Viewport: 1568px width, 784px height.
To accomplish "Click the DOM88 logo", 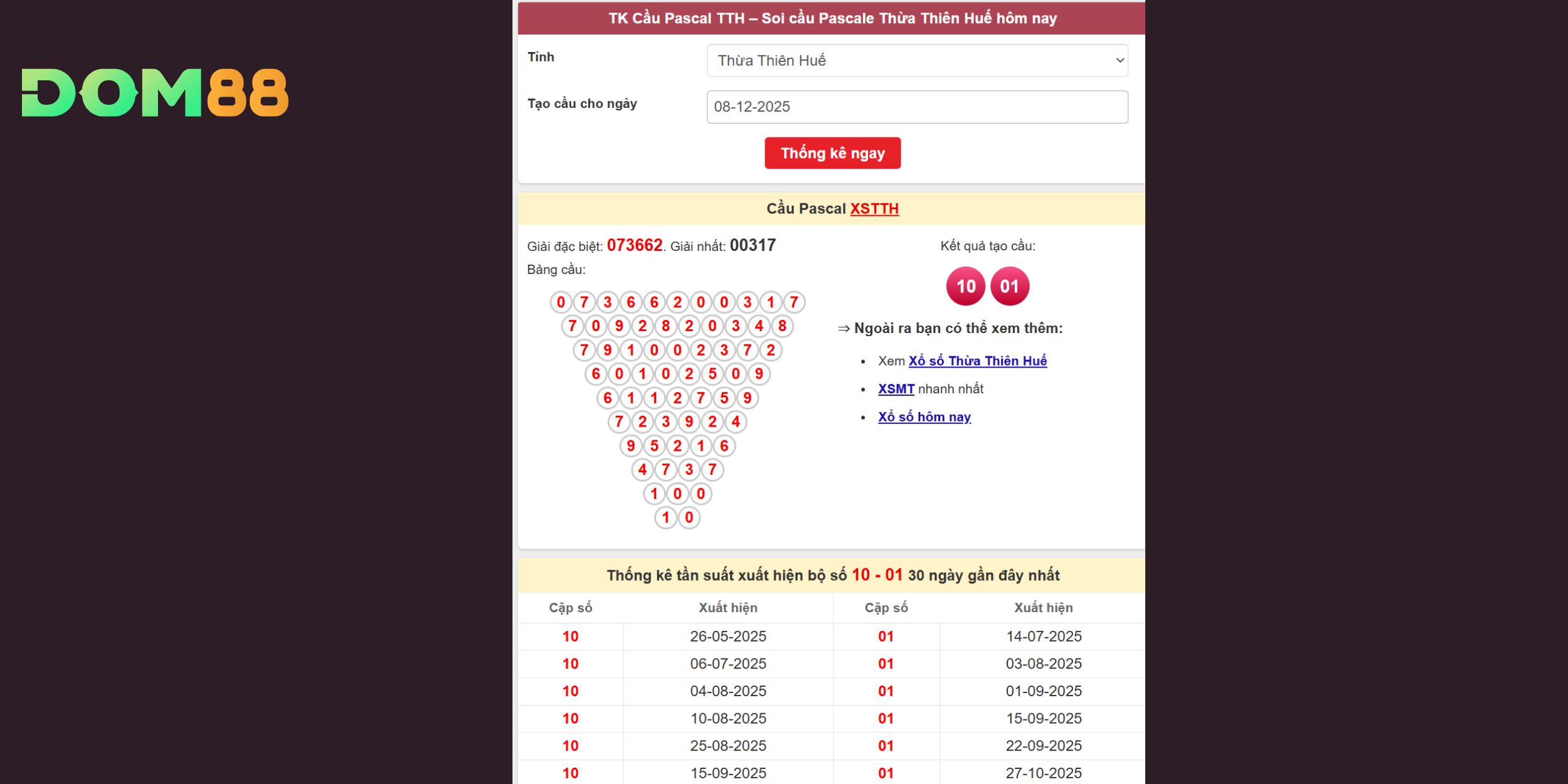I will [x=155, y=93].
